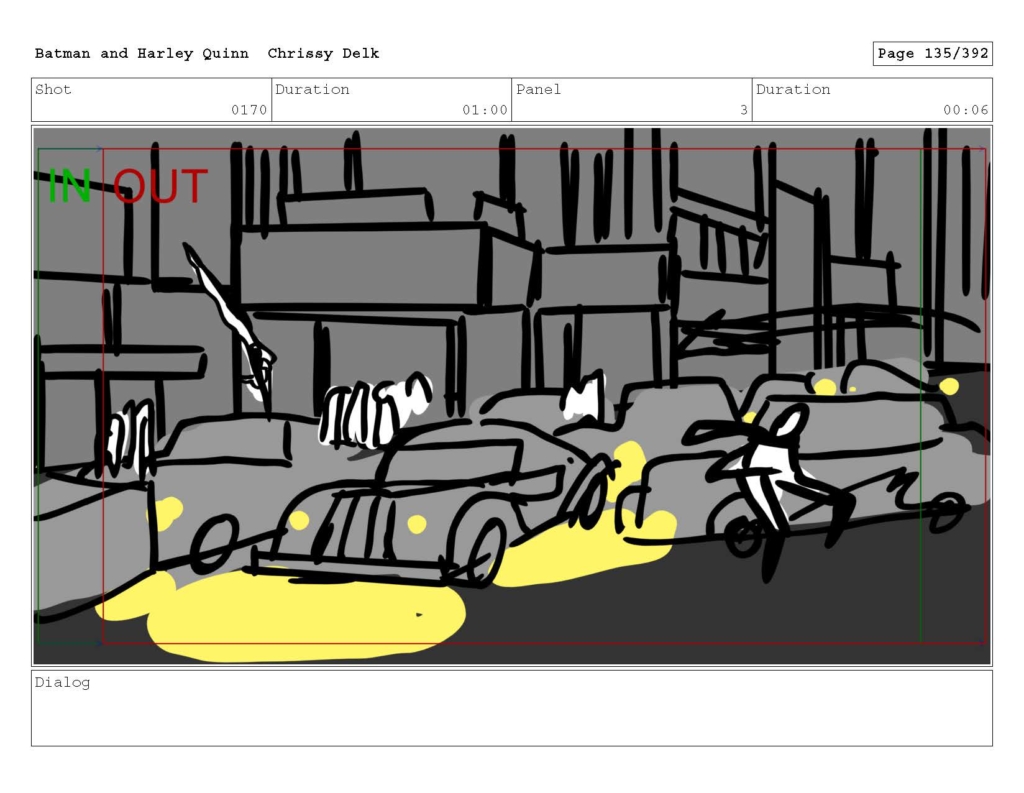Click the "Page 135/392" page indicator
The image size is (1024, 793).
(933, 54)
